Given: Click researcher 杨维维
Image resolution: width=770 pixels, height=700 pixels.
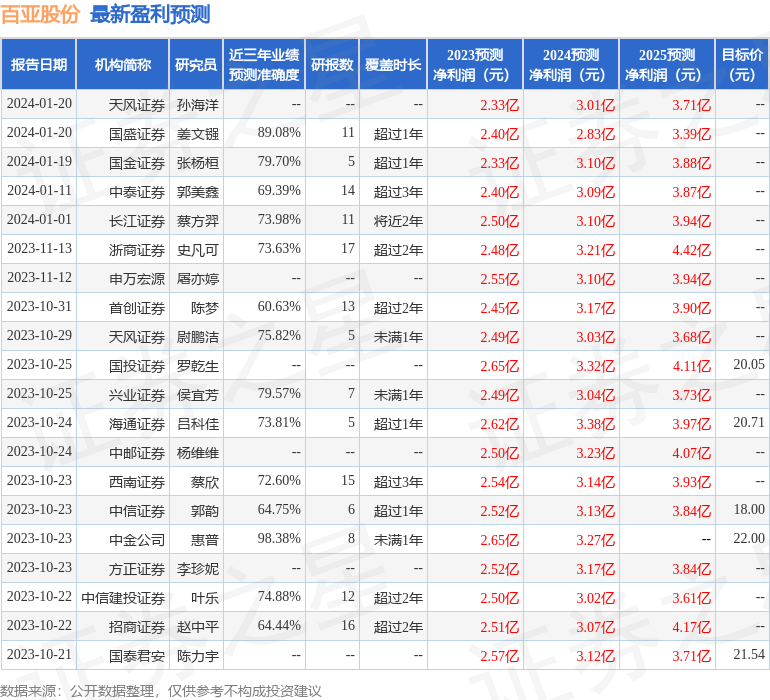Looking at the screenshot, I should (x=198, y=452).
